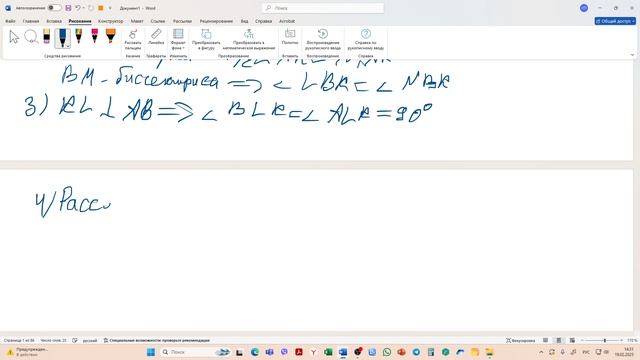Click Ink to Math (Преобразовать в математическое выражение)
Image resolution: width=640 pixels, height=360 pixels.
(x=249, y=40)
